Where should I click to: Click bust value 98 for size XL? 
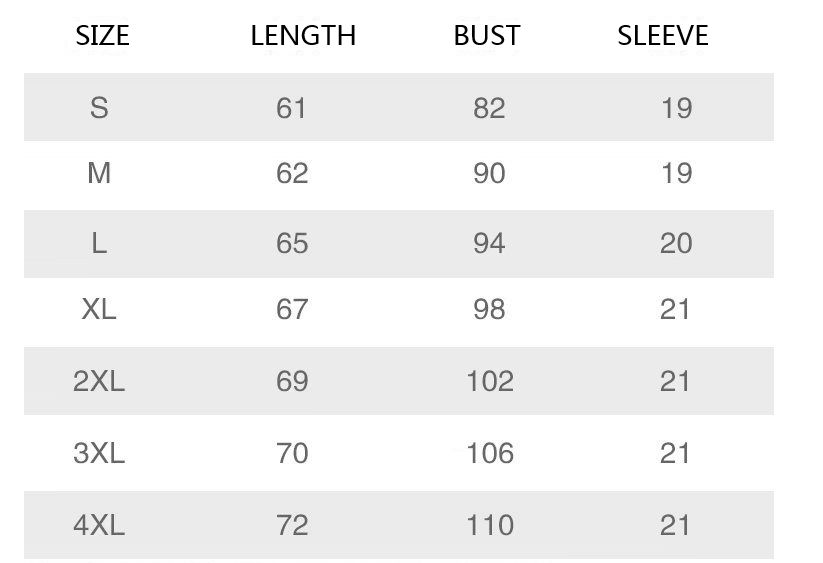pyautogui.click(x=489, y=309)
